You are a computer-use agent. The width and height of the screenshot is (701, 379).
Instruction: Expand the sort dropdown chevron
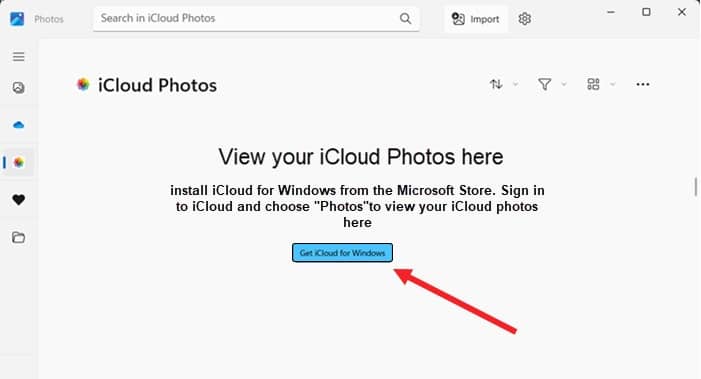515,84
